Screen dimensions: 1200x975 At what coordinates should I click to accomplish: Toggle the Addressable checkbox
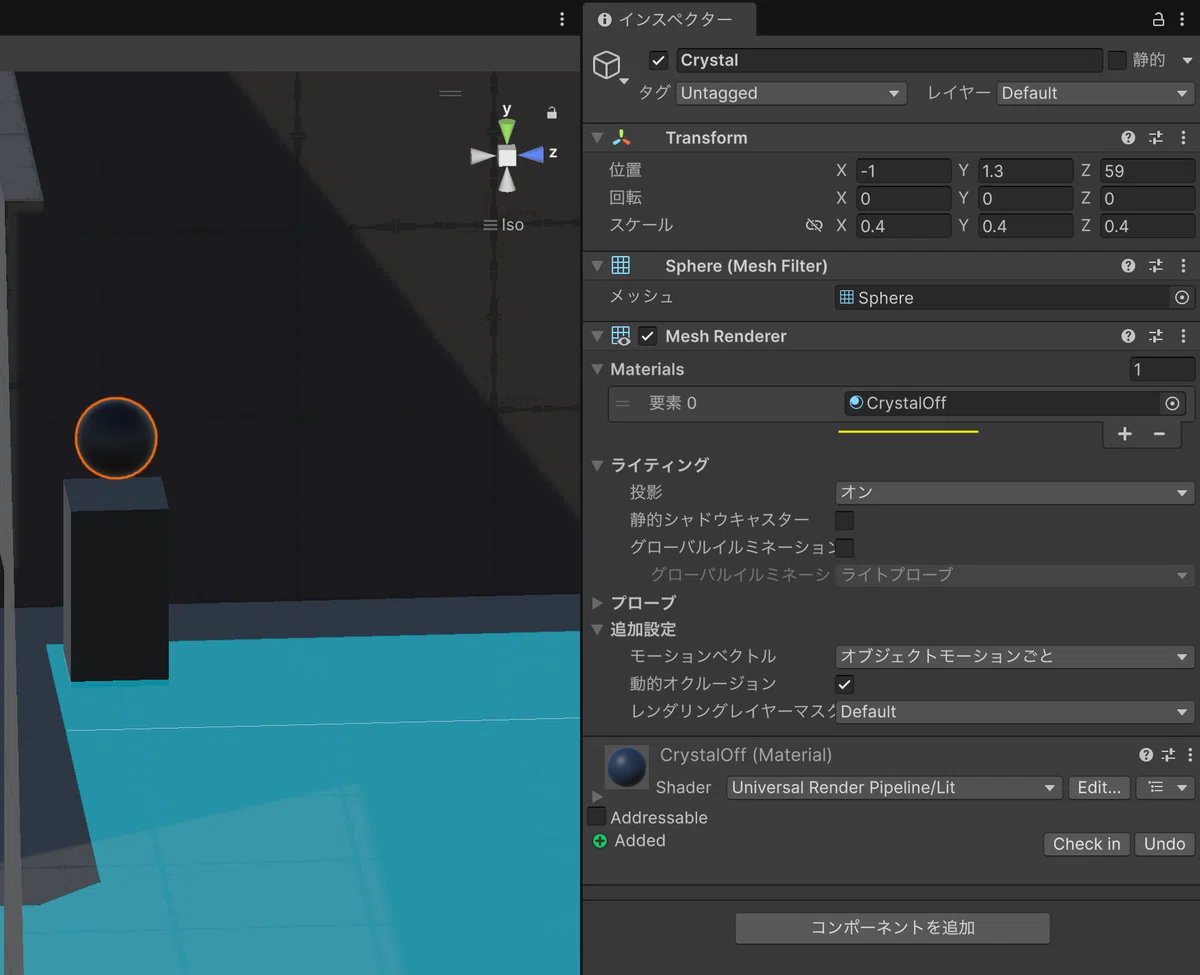[x=597, y=817]
